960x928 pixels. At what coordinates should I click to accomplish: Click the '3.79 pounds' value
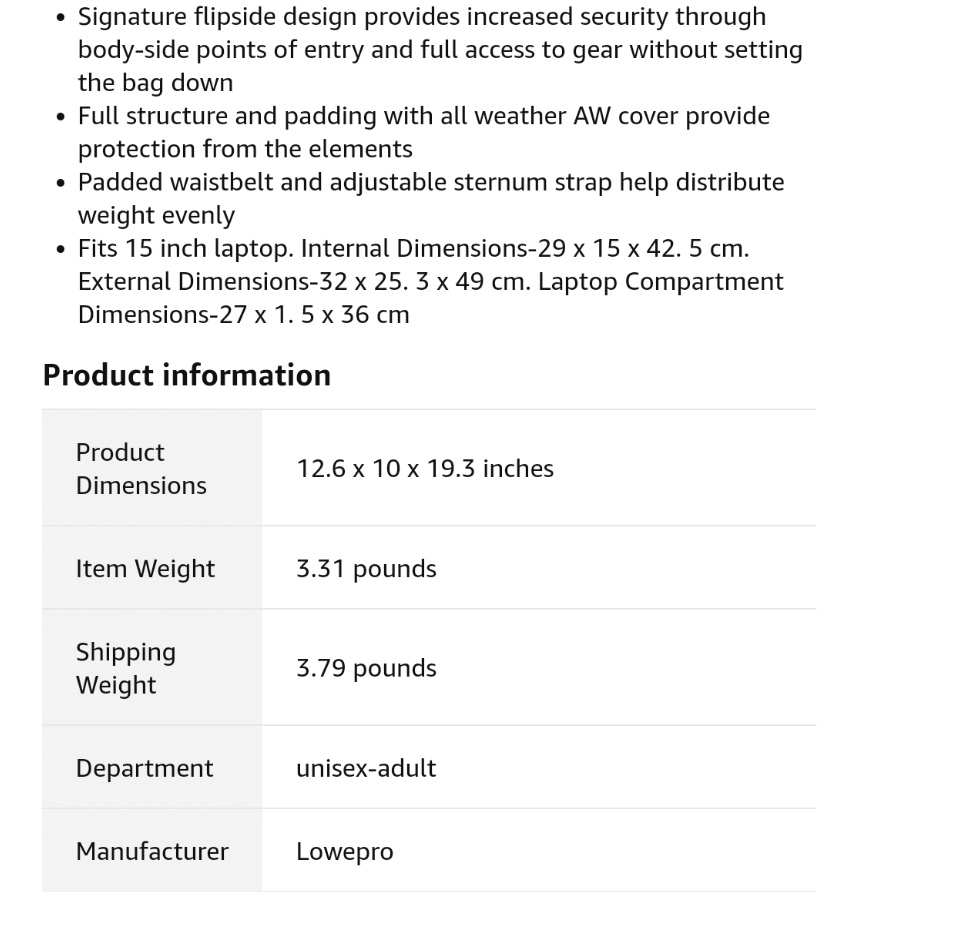366,668
